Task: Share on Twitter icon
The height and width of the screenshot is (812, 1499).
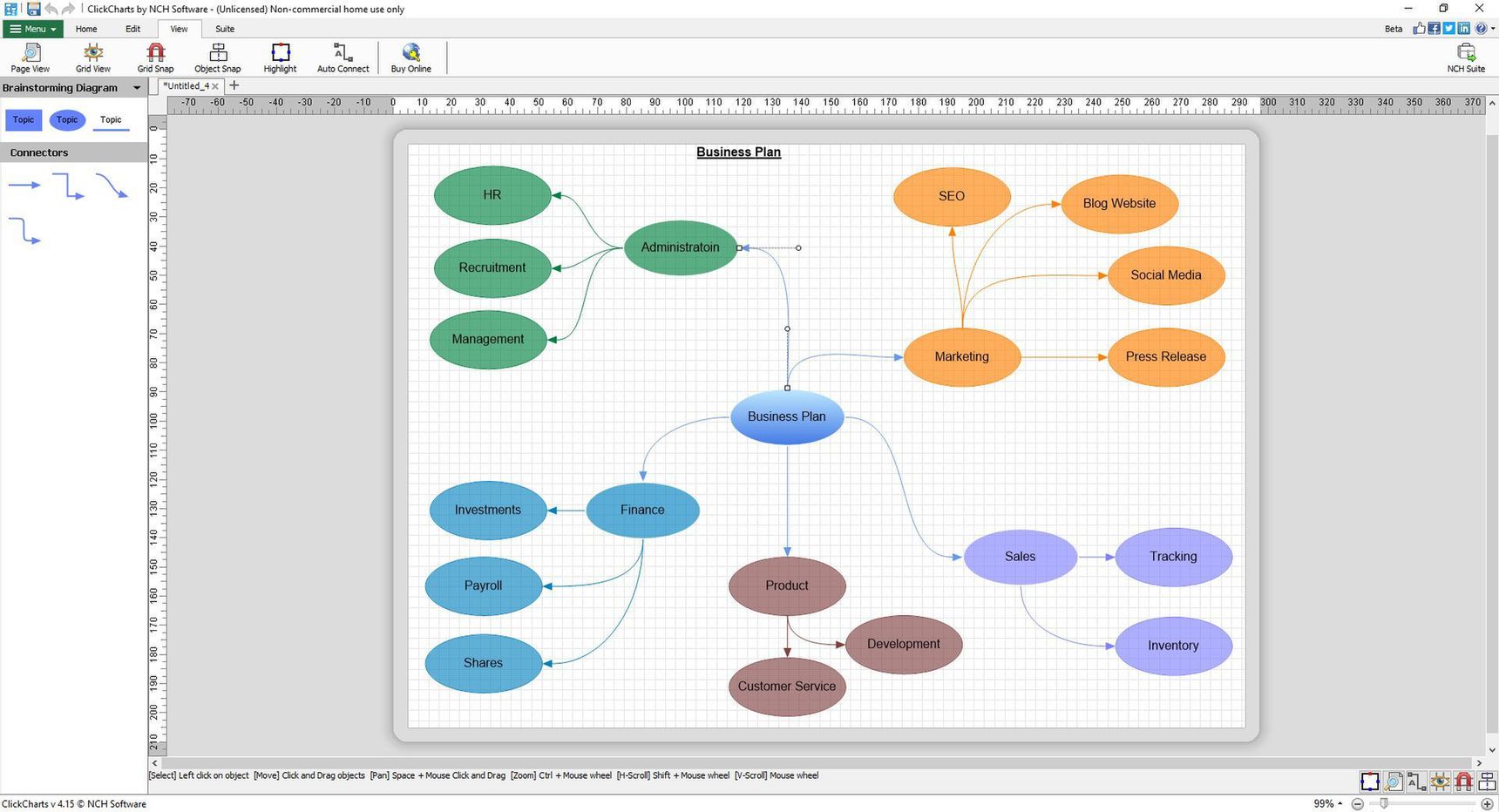Action: tap(1448, 29)
